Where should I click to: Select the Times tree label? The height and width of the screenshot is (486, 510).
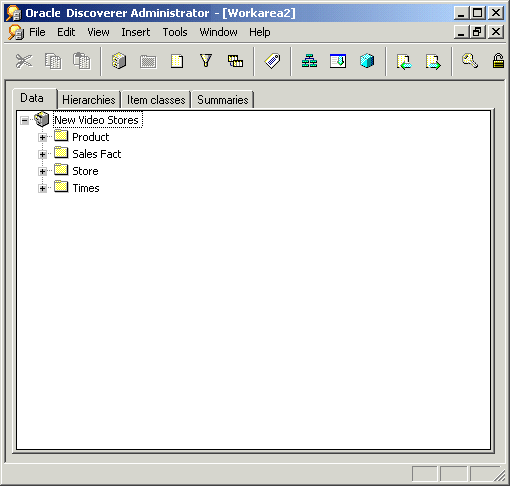click(x=86, y=188)
